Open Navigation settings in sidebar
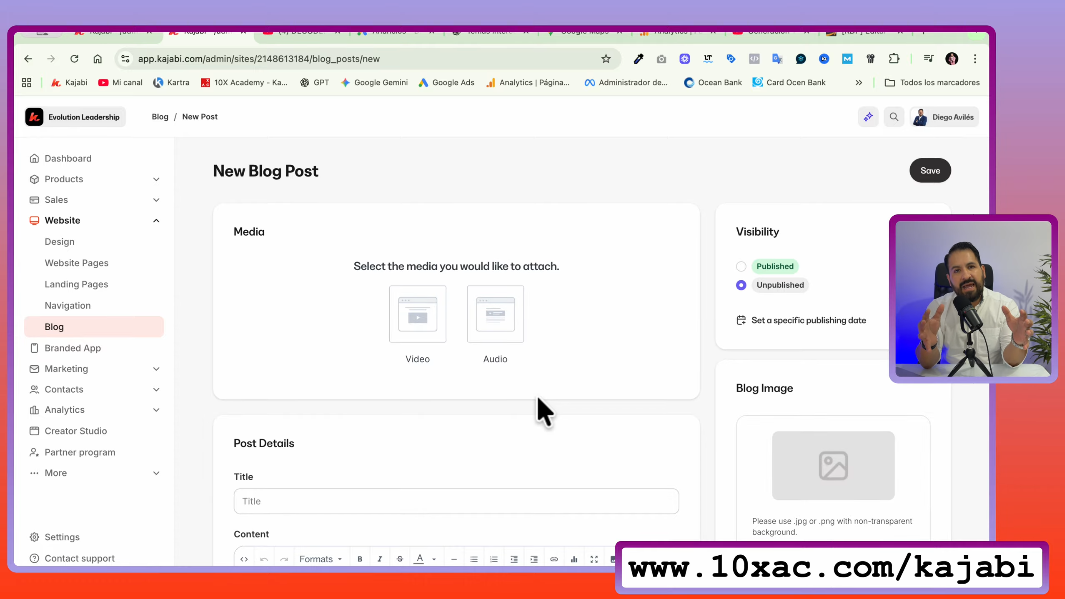 pos(67,306)
